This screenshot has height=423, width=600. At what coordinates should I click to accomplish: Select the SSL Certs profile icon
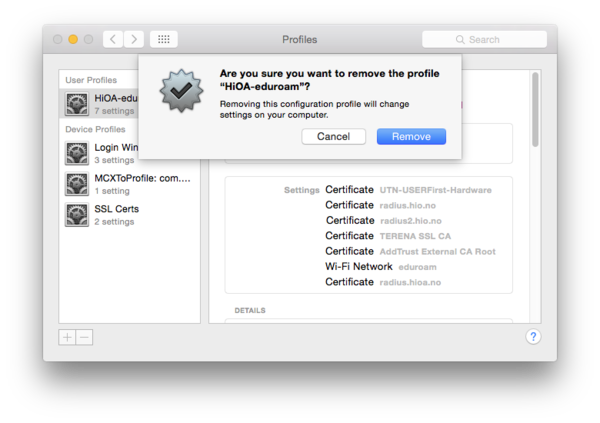(x=78, y=214)
